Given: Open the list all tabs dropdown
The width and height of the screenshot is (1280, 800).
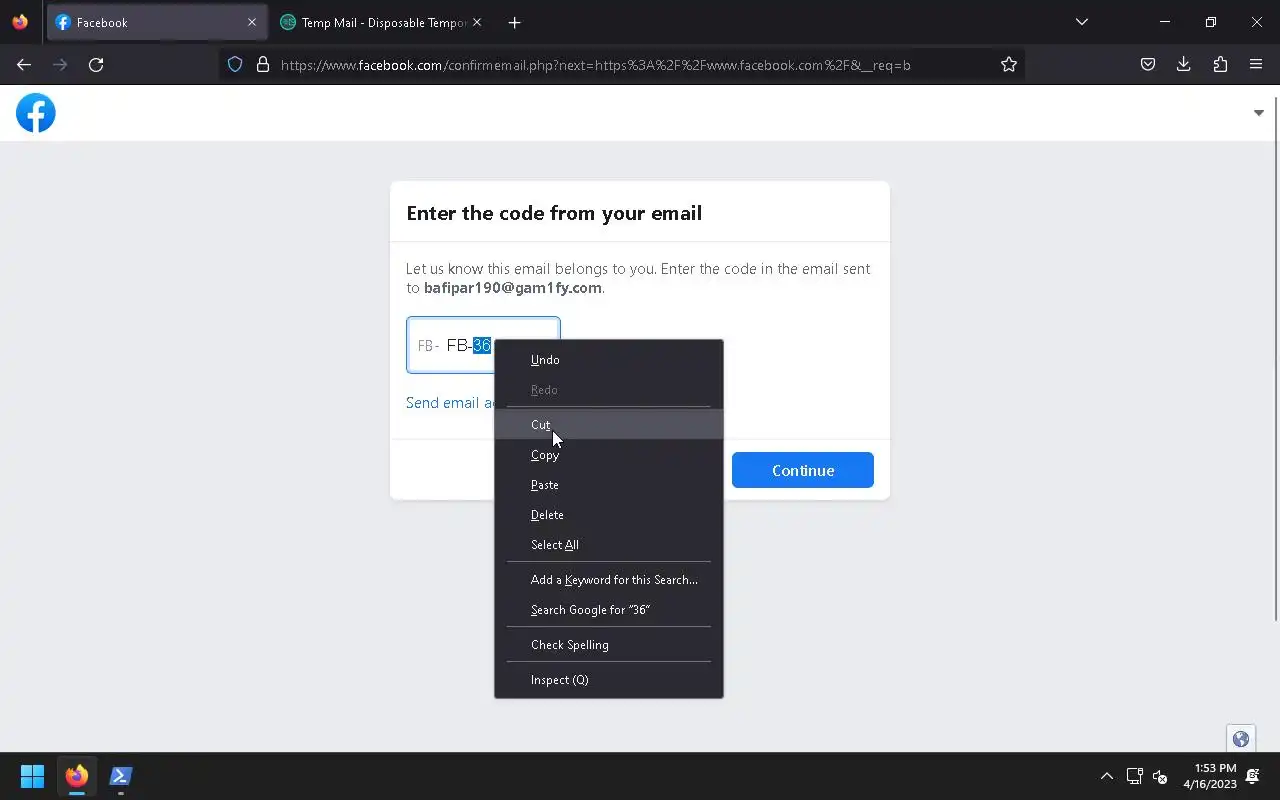Looking at the screenshot, I should tap(1081, 22).
